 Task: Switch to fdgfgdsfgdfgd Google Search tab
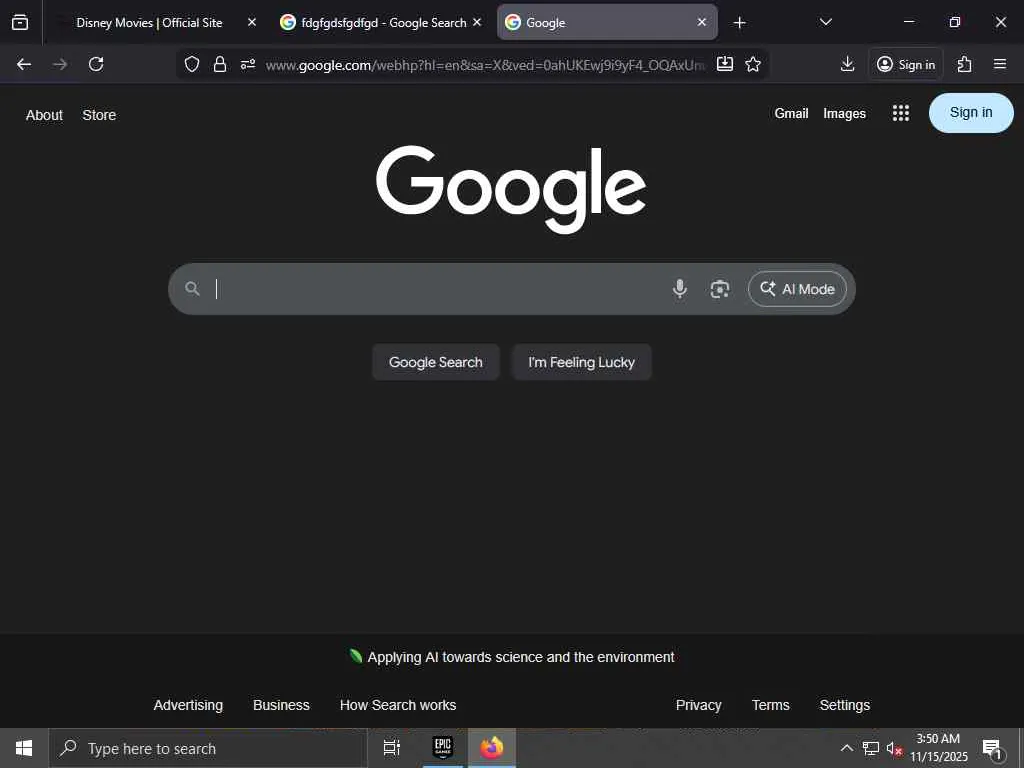pos(383,22)
